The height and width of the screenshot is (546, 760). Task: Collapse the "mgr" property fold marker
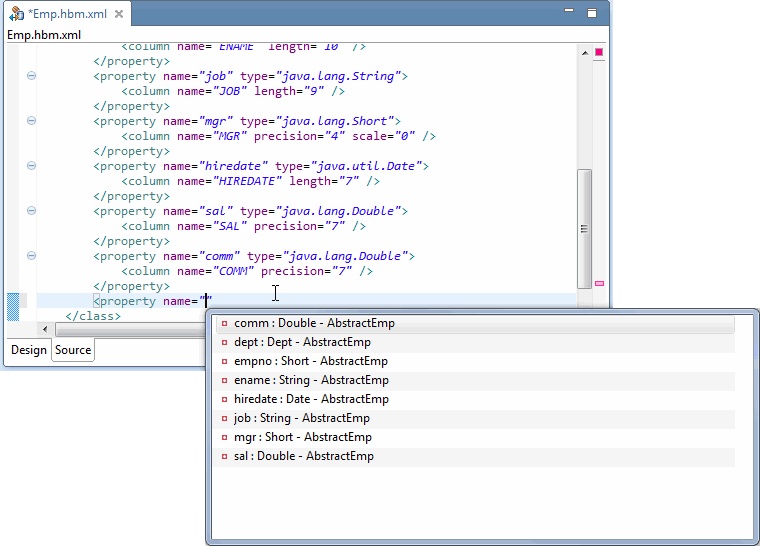[31, 121]
